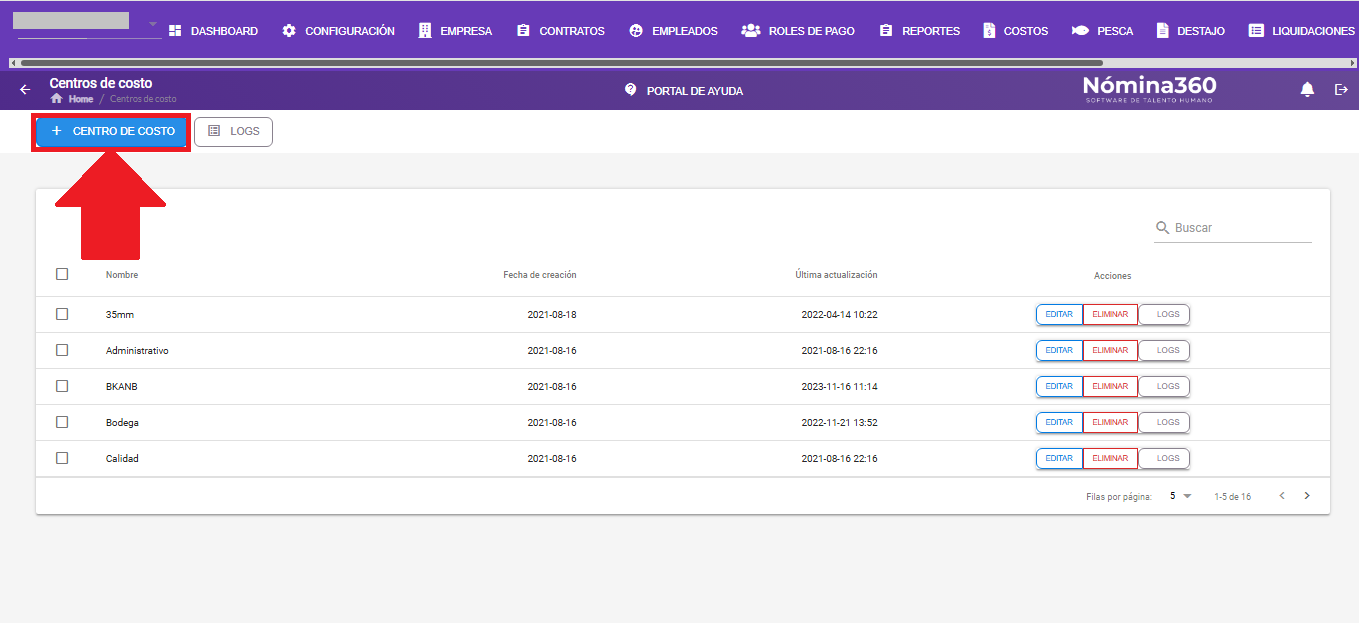Delete the Bodega cost center

[1110, 422]
